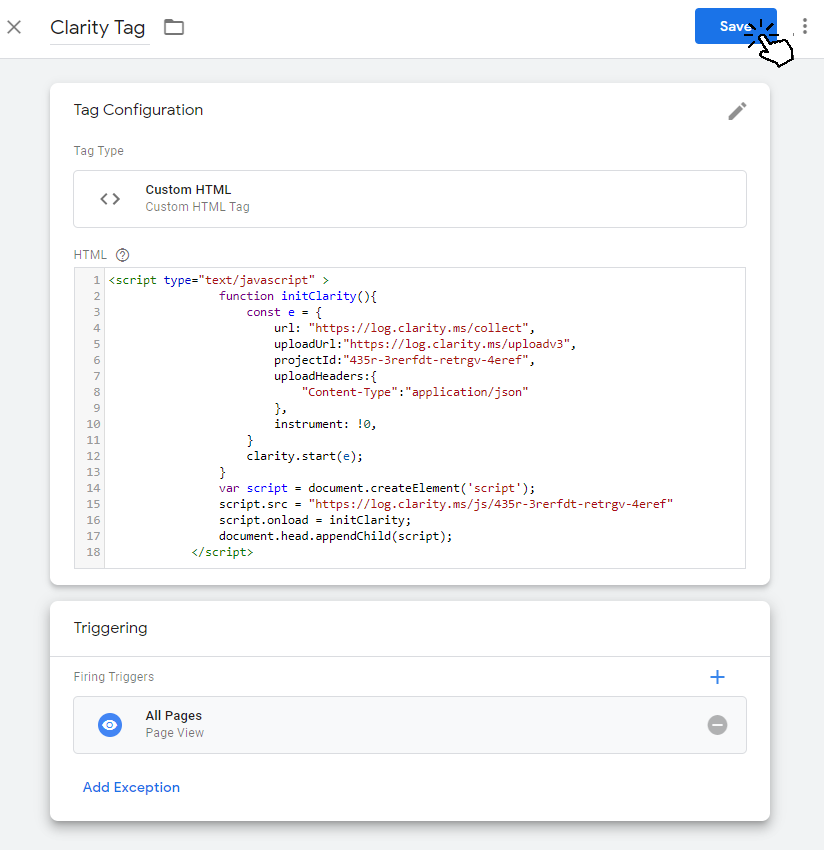This screenshot has width=824, height=850.
Task: Edit Tag Configuration with pencil icon
Action: [x=737, y=111]
